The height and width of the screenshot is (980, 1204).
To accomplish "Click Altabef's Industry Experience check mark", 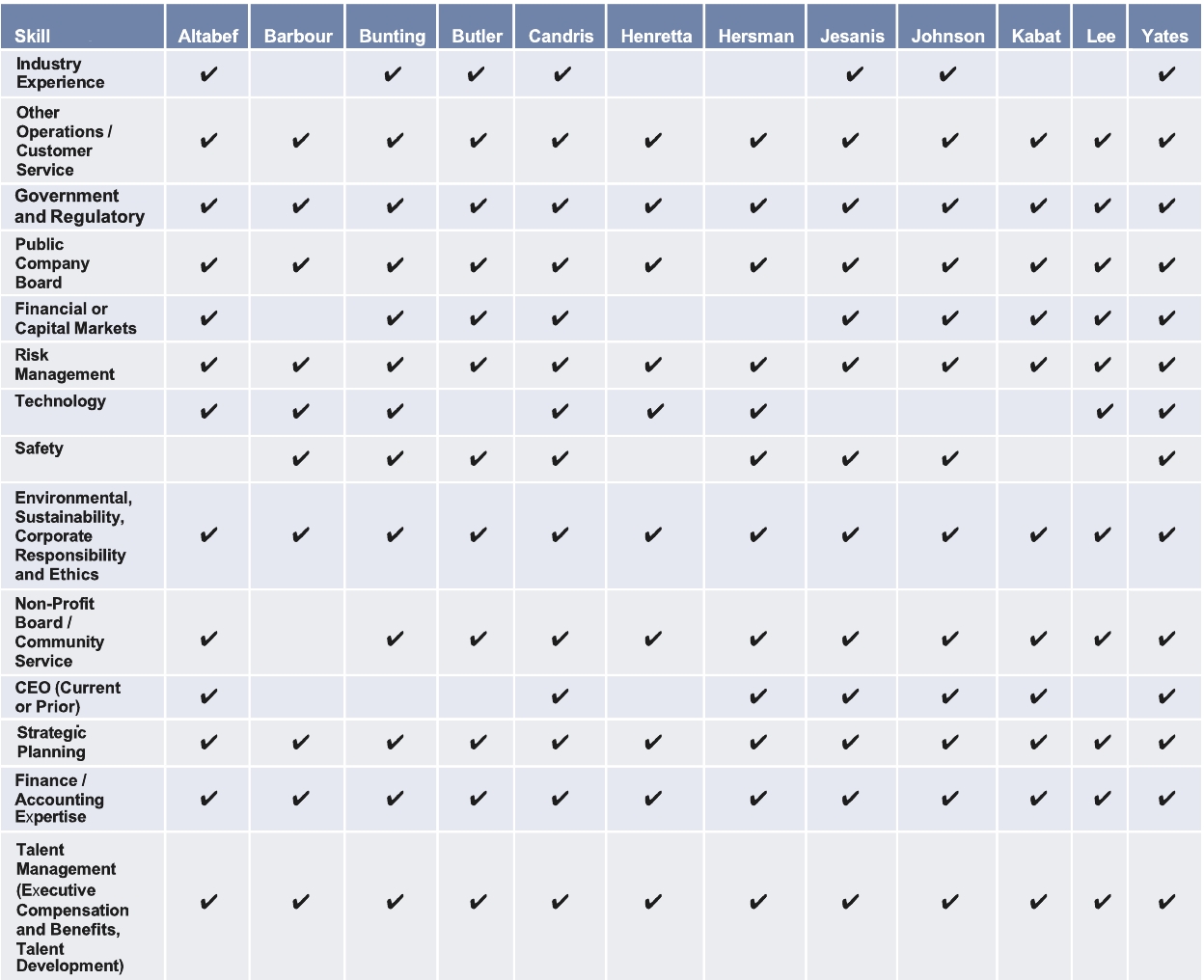I will click(208, 74).
